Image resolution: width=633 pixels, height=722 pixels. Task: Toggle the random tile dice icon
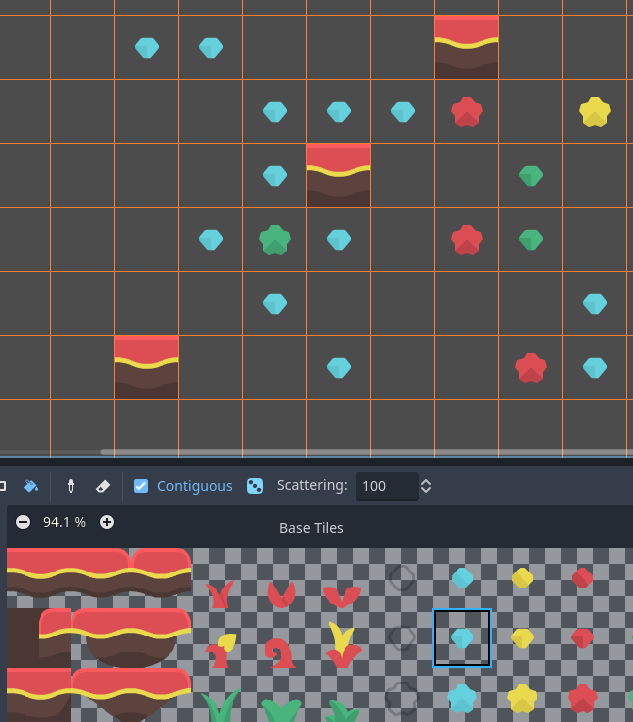pyautogui.click(x=255, y=486)
